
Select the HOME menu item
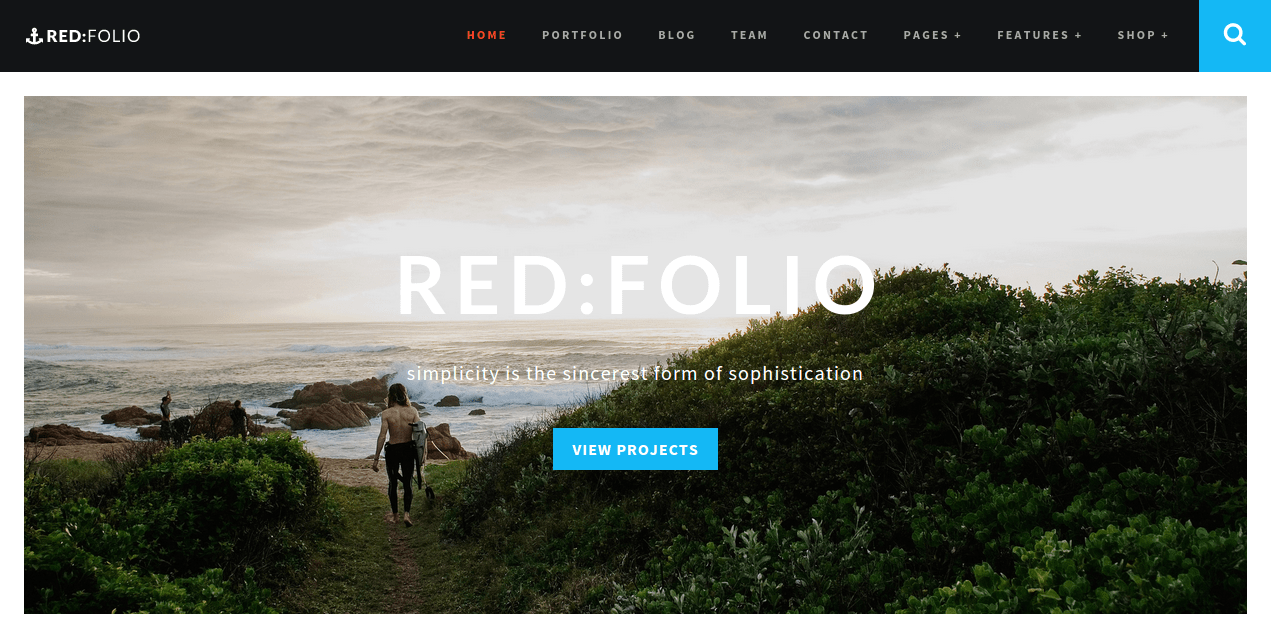[487, 35]
